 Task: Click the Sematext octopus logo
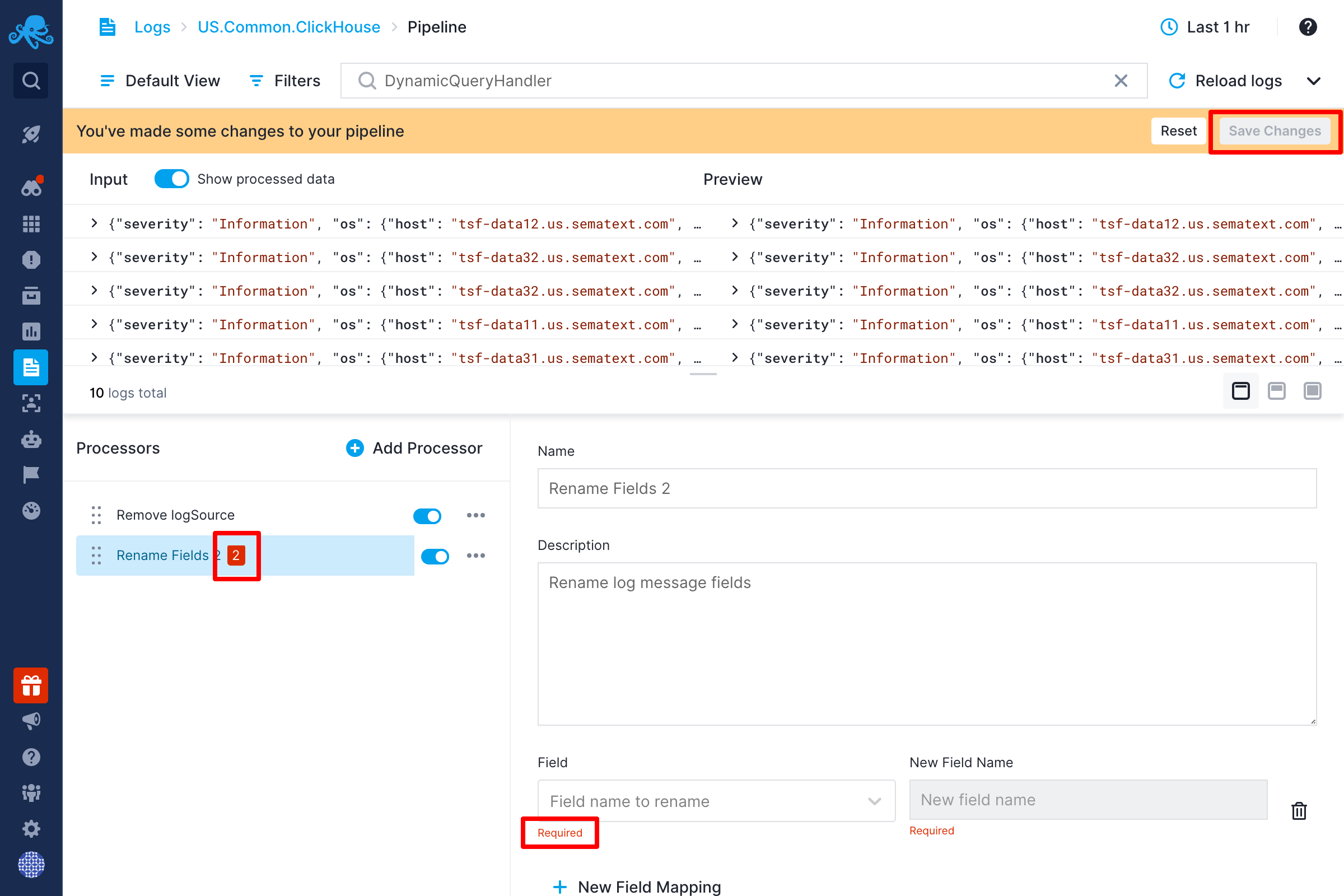pos(31,31)
